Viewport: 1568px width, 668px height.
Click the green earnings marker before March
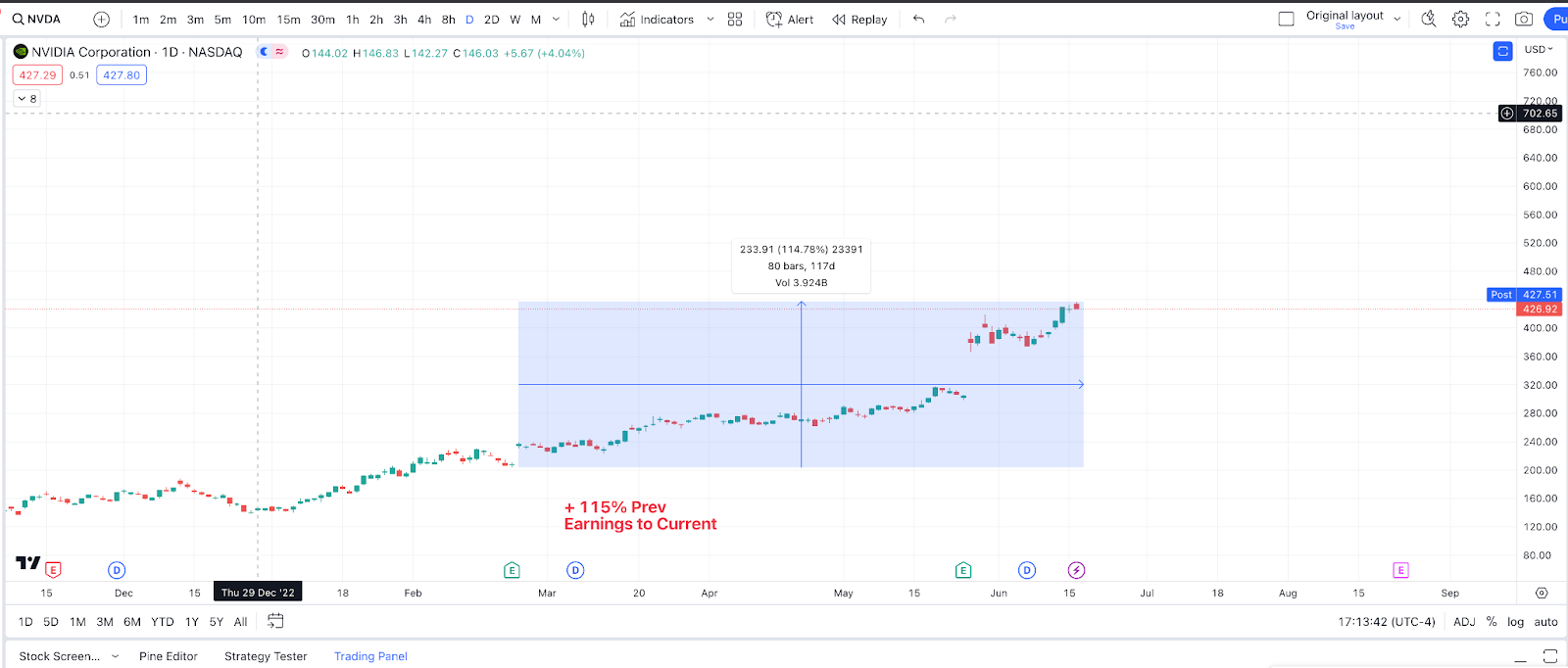tap(512, 570)
